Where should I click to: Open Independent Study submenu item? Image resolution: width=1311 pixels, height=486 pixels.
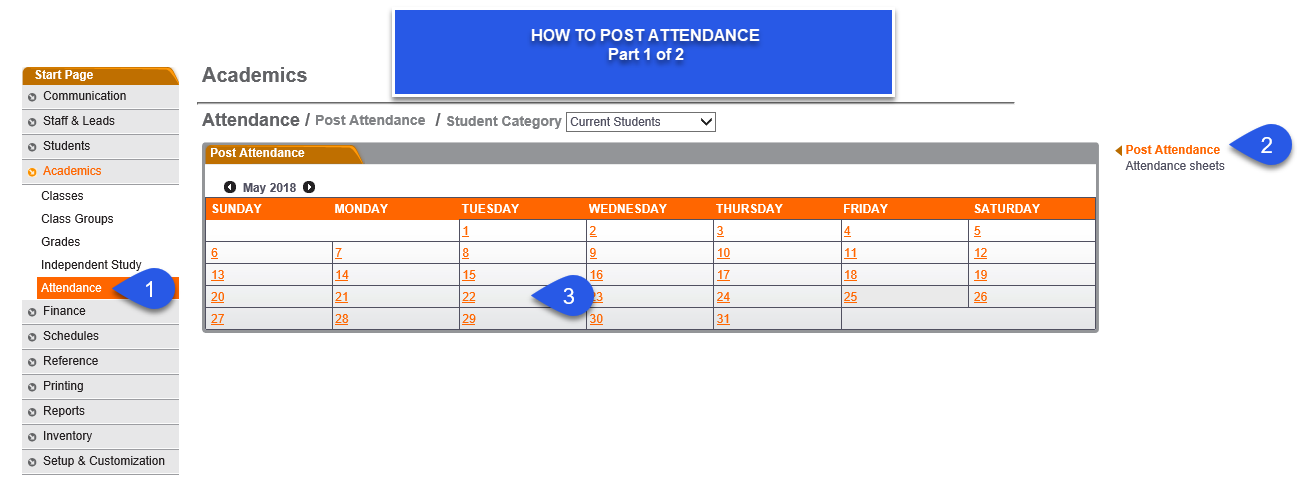[91, 265]
